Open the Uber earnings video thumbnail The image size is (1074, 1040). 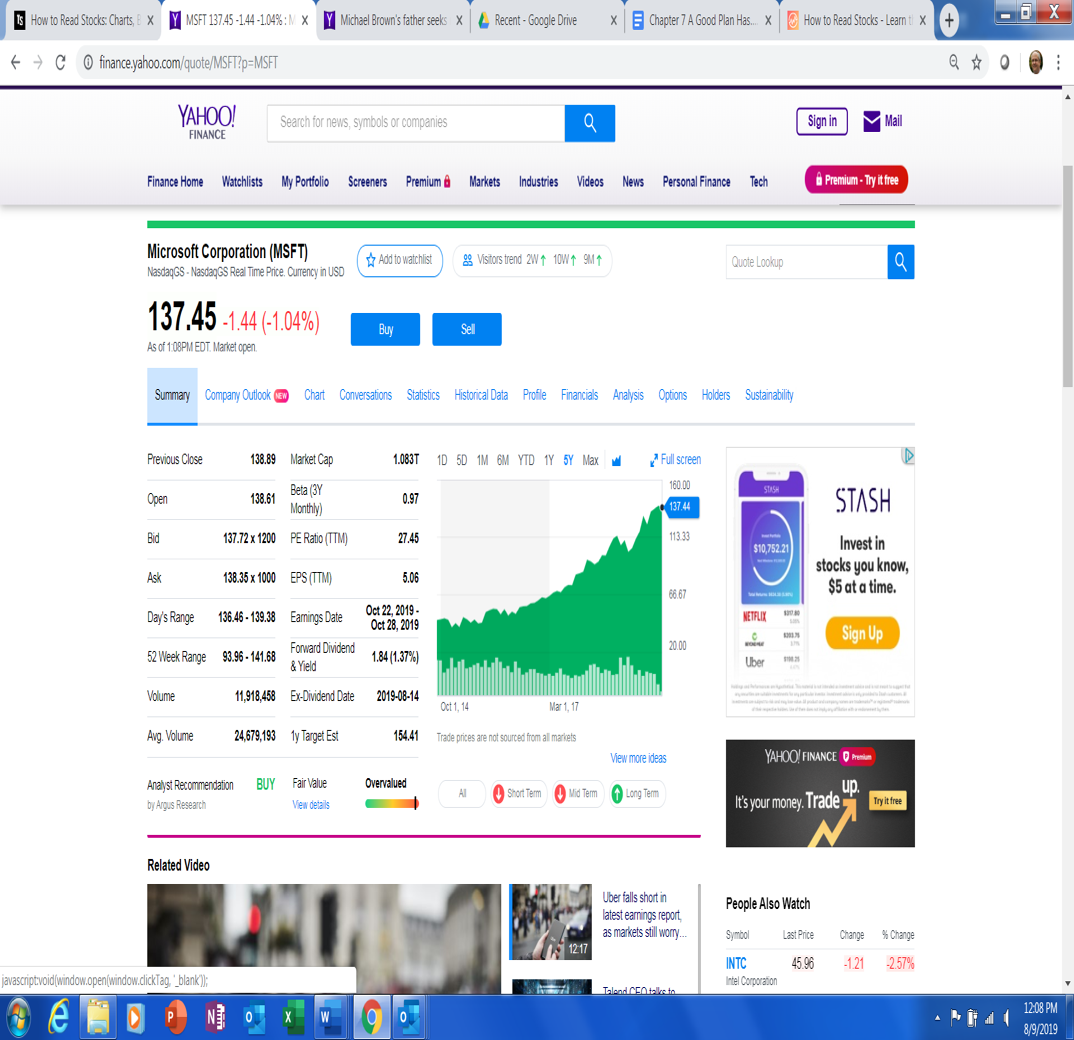click(551, 921)
